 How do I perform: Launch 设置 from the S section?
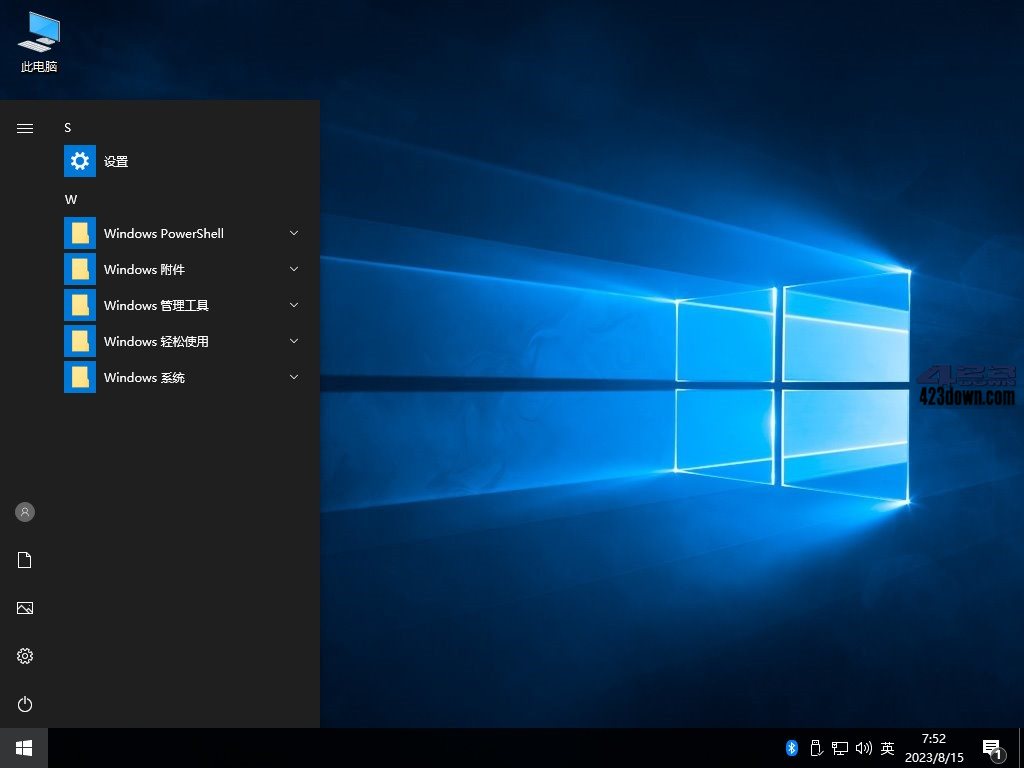pos(117,161)
